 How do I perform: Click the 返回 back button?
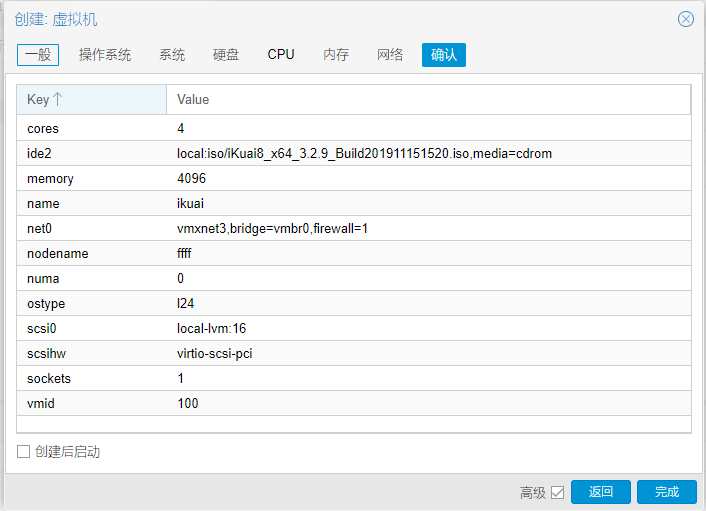click(x=601, y=492)
